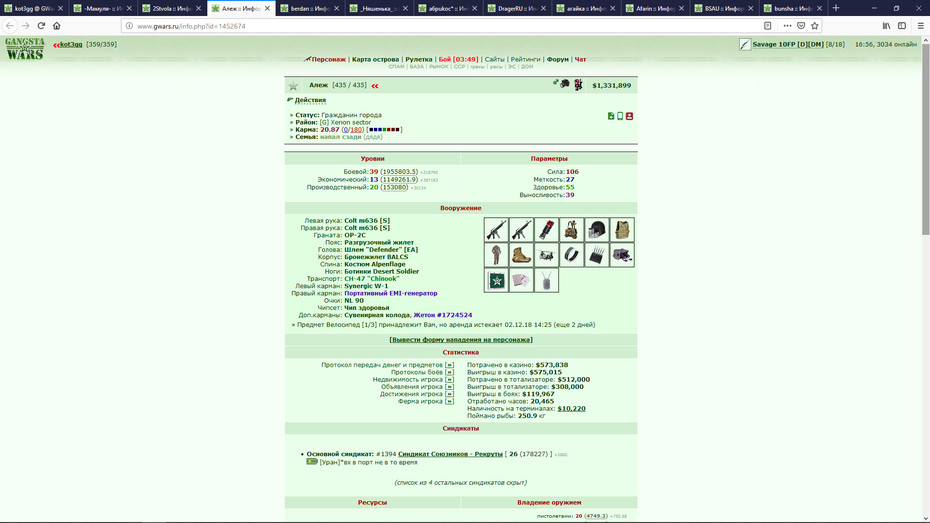
Task: Save page to Pocket icon
Action: tap(801, 25)
